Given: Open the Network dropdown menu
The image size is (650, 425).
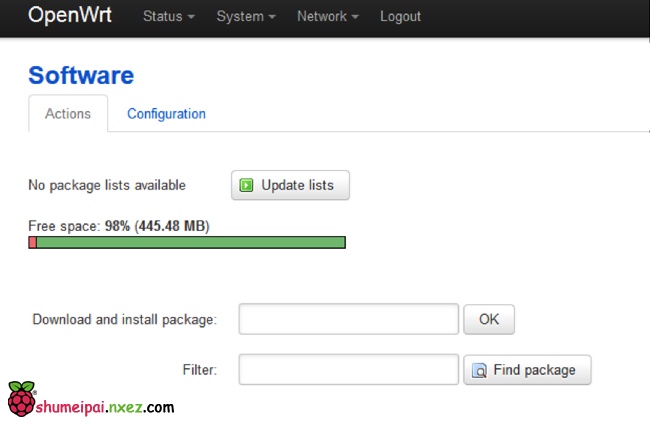Looking at the screenshot, I should (x=327, y=17).
